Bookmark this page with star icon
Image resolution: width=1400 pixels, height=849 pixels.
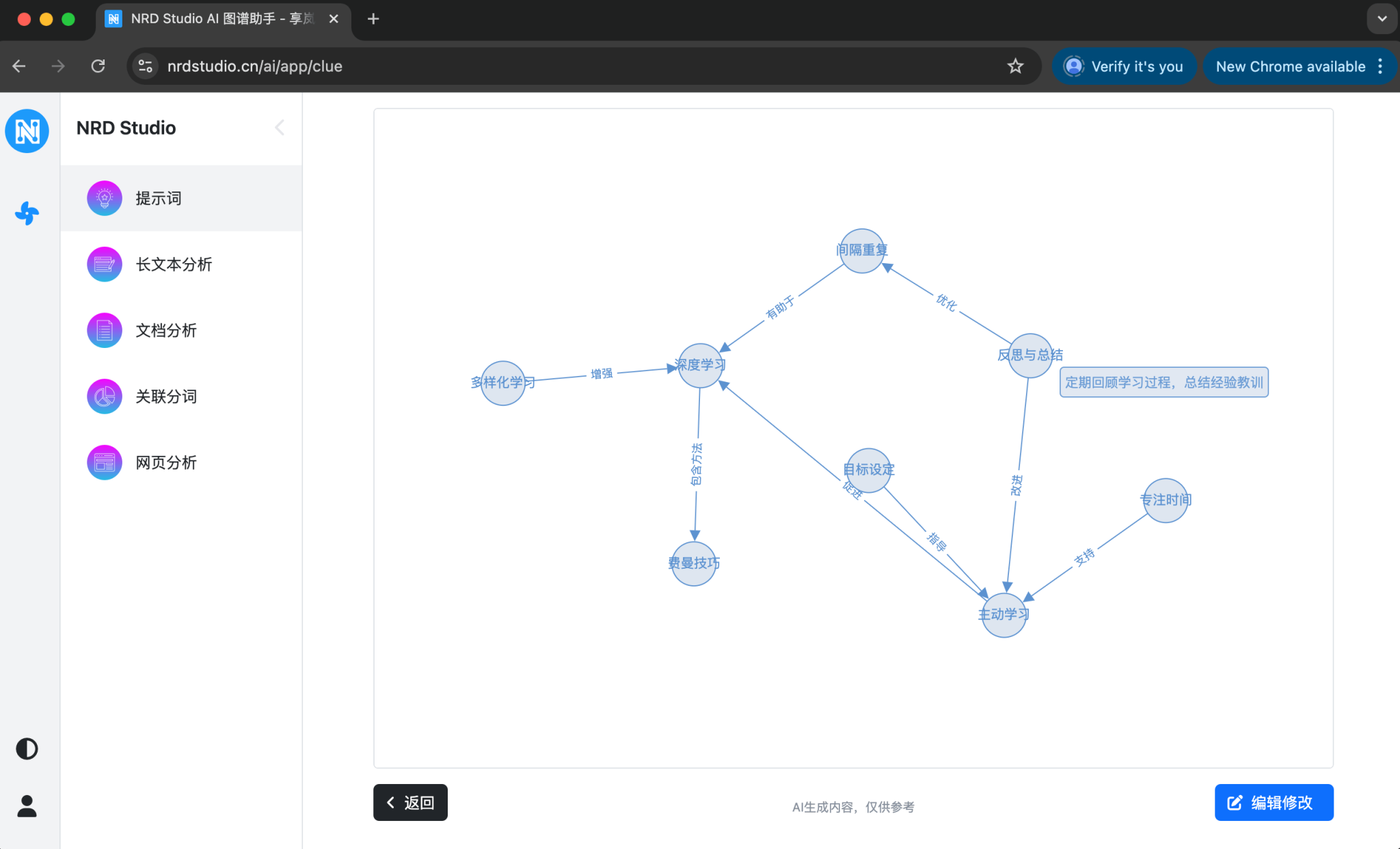click(x=1015, y=66)
